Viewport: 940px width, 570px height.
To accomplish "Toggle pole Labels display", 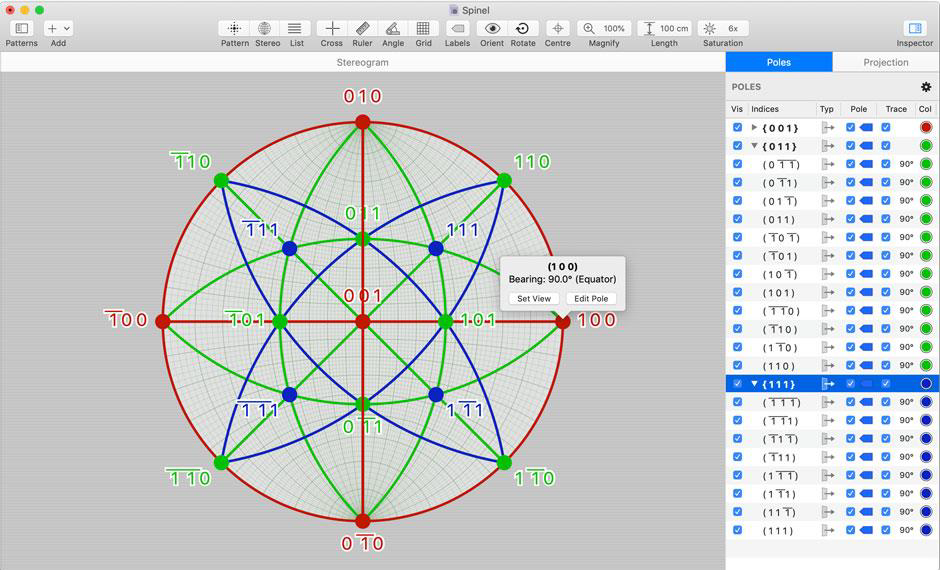I will pos(457,28).
